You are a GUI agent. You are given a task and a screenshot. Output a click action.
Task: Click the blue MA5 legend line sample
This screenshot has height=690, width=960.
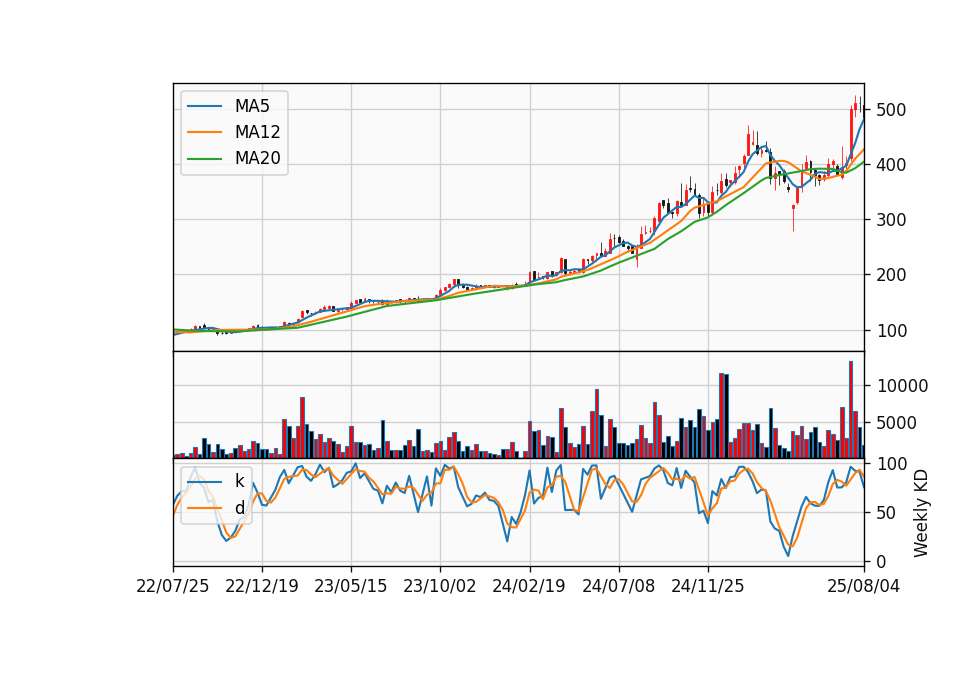coord(204,106)
